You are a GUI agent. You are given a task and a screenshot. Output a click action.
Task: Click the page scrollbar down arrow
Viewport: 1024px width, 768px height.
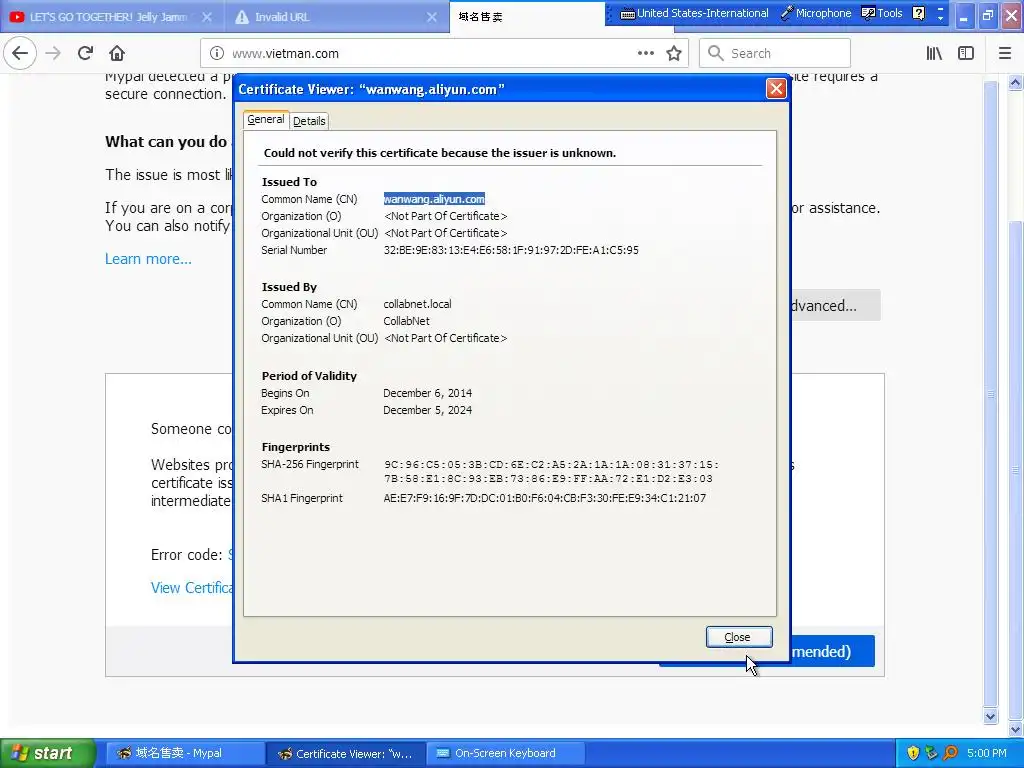pyautogui.click(x=1015, y=730)
